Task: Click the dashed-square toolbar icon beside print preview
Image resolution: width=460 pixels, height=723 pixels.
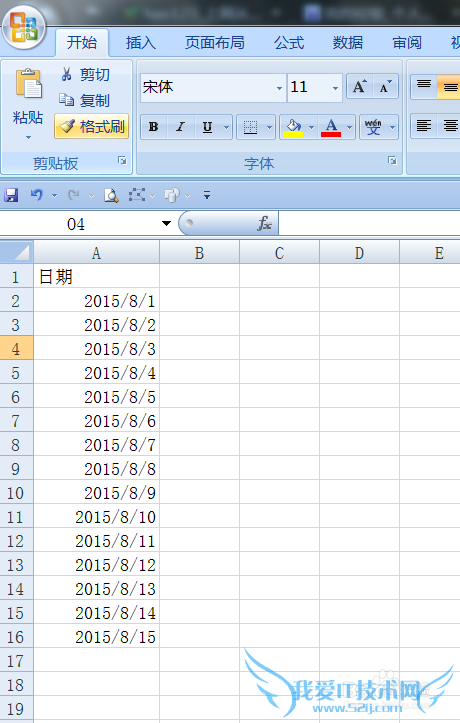Action: (136, 195)
